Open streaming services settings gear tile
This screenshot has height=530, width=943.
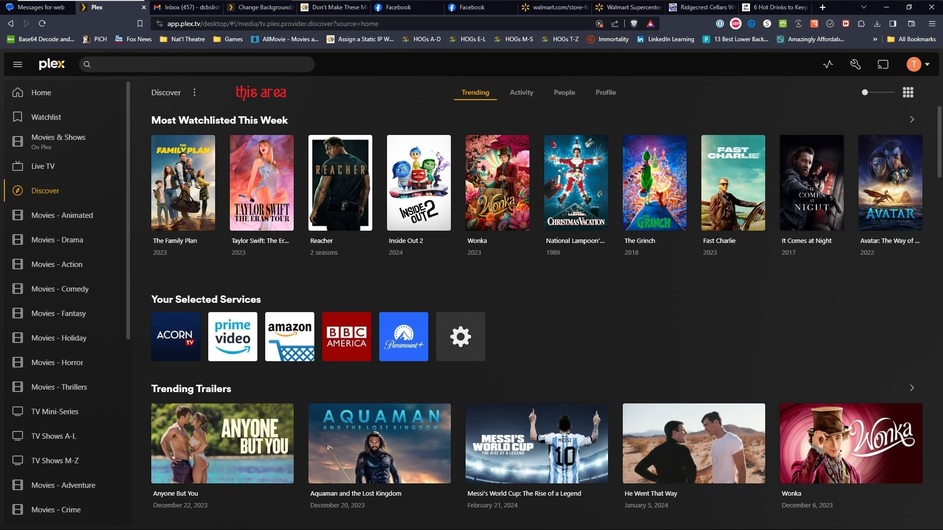click(x=461, y=336)
